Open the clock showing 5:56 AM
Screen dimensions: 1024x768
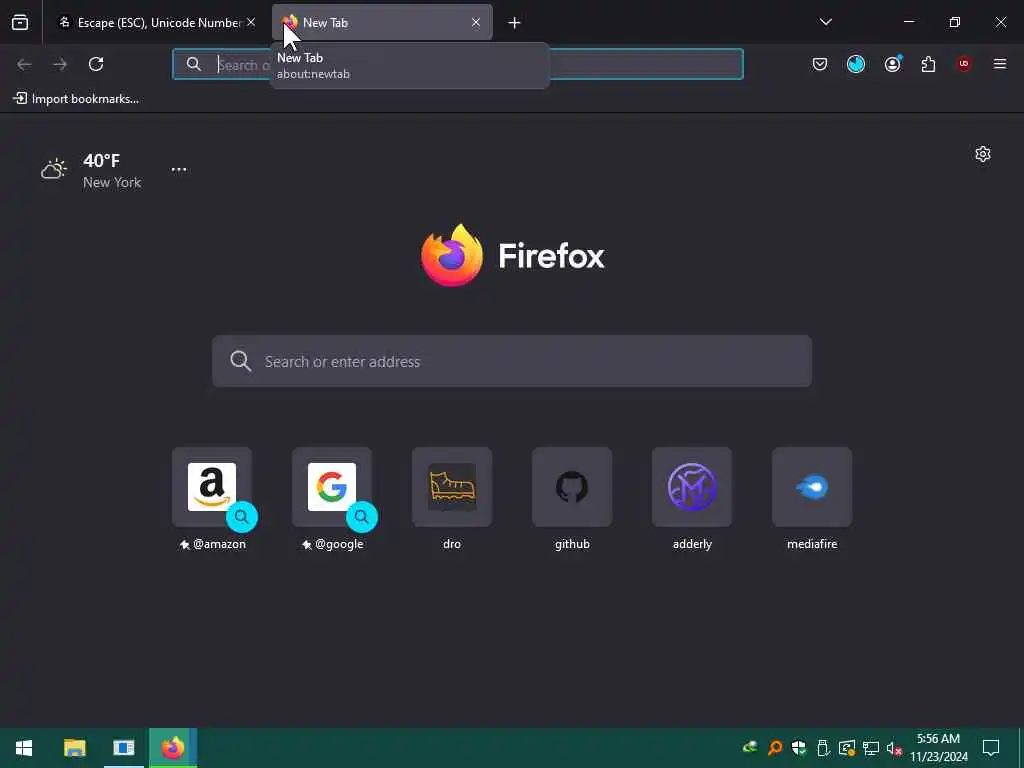[938, 748]
